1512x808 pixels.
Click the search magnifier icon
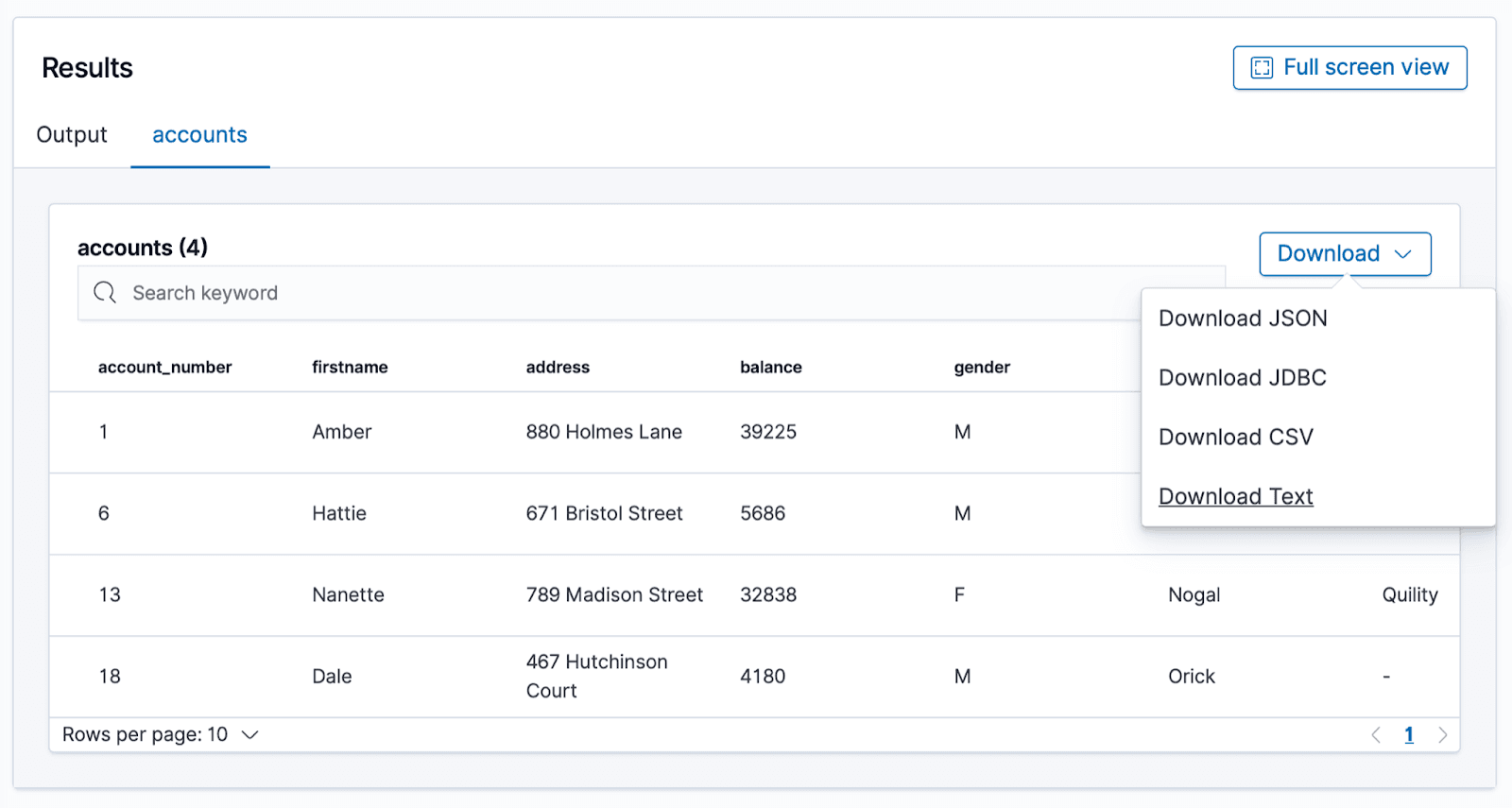click(x=105, y=293)
